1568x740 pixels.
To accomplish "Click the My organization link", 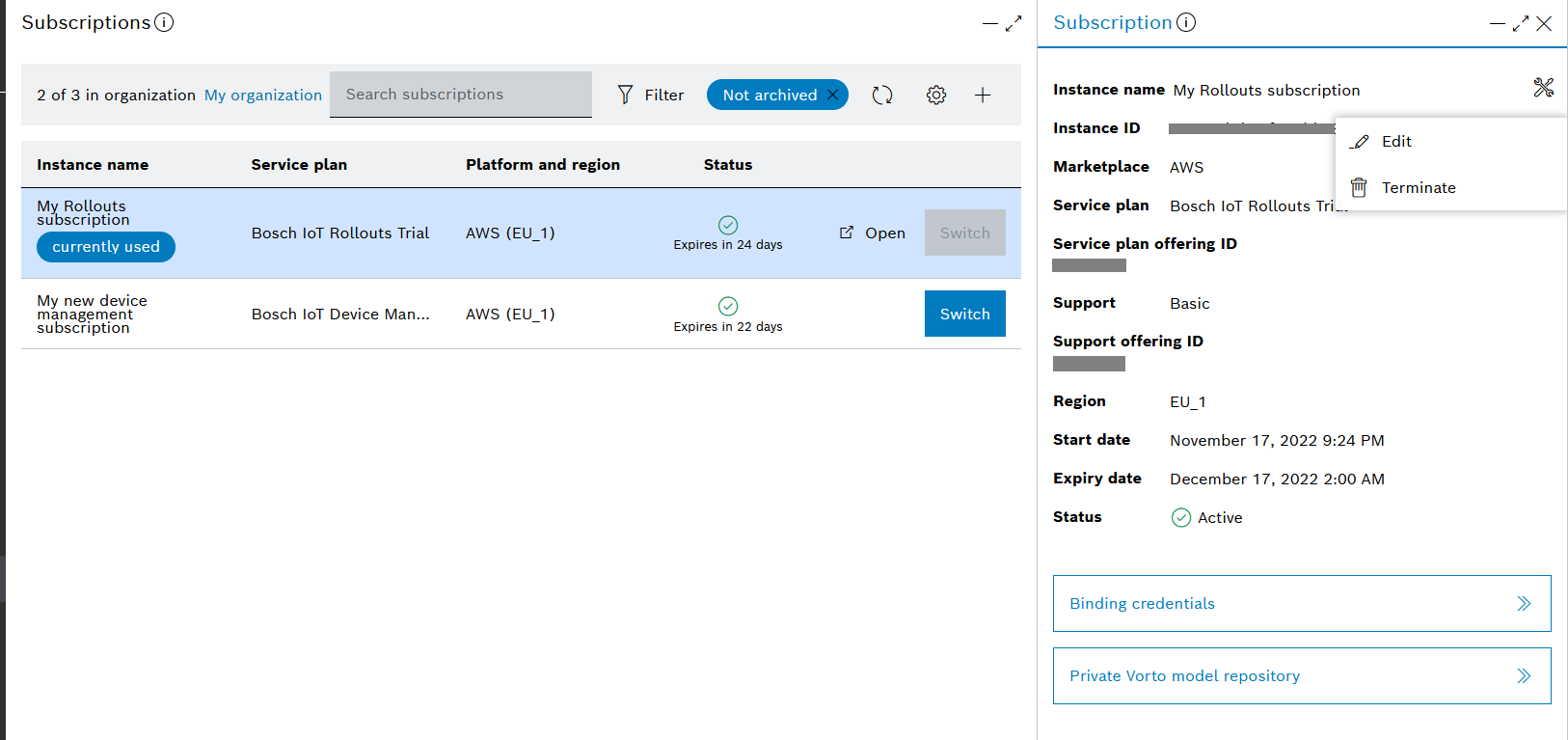I will (263, 95).
